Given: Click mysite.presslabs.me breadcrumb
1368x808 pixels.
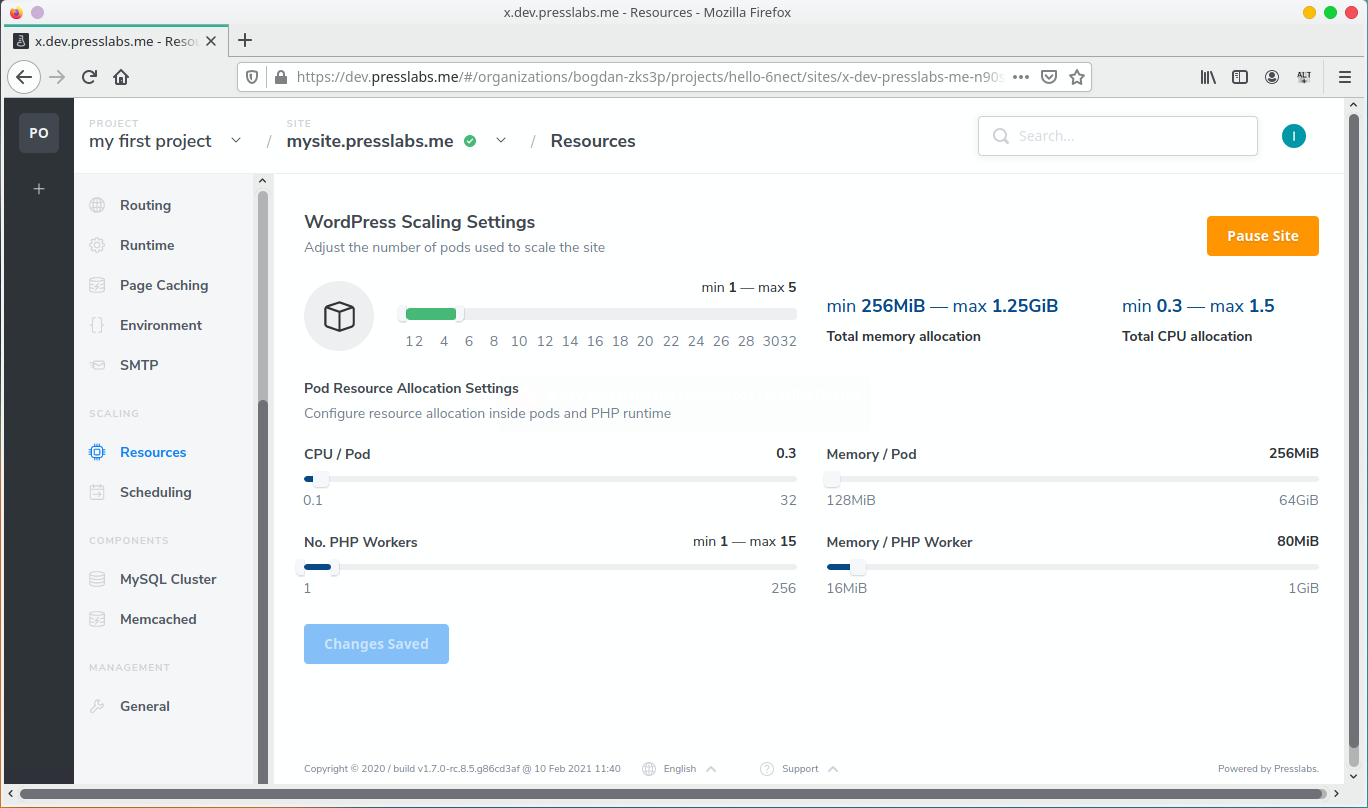Looking at the screenshot, I should (370, 141).
